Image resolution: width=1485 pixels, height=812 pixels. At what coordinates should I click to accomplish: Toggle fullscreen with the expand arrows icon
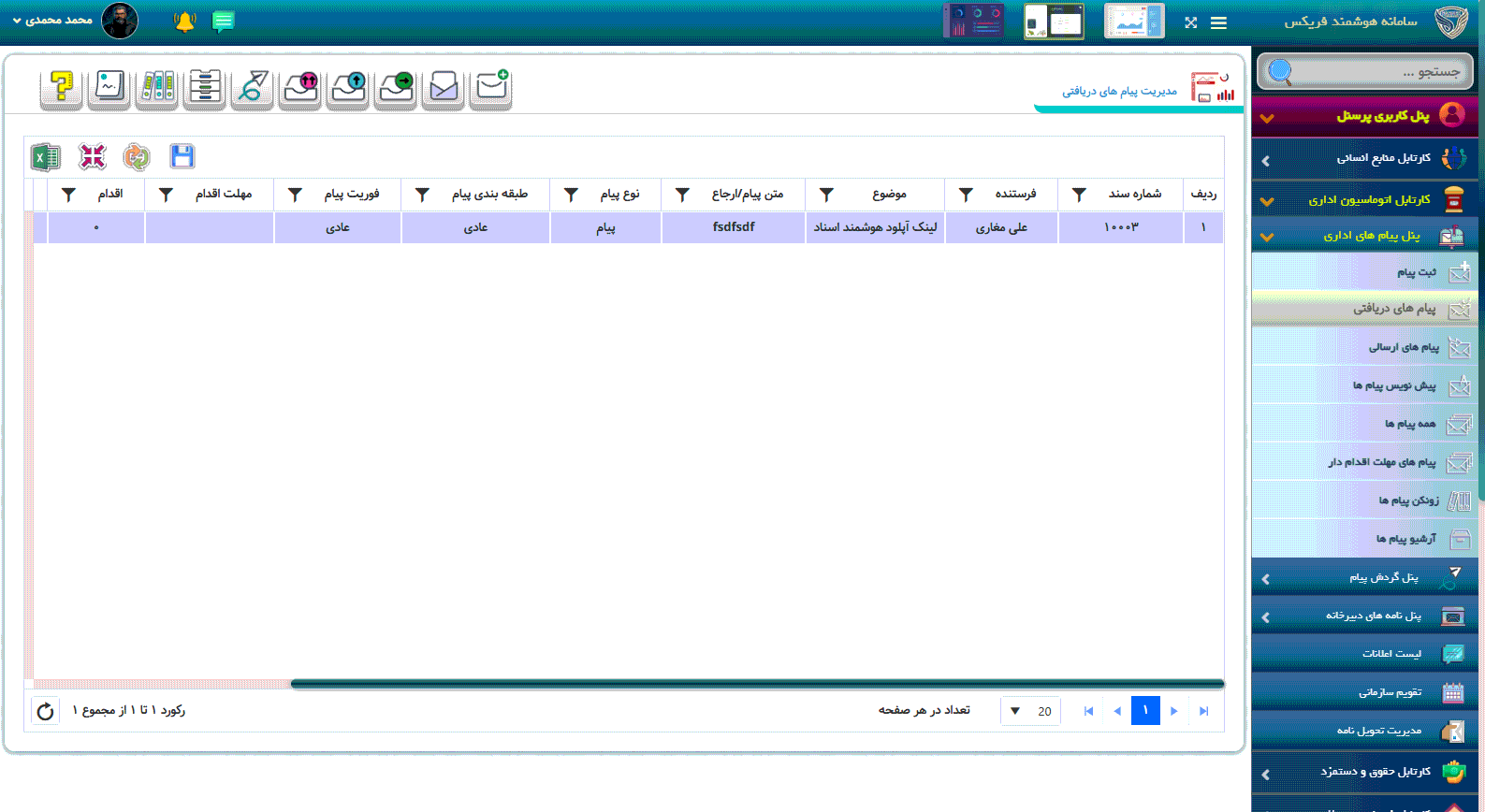1190,22
